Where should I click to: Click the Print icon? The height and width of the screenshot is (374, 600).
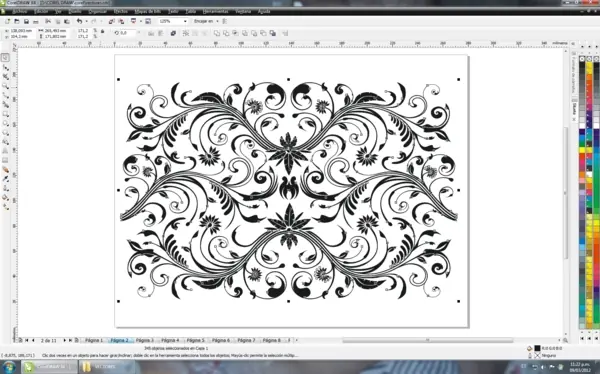[36, 21]
